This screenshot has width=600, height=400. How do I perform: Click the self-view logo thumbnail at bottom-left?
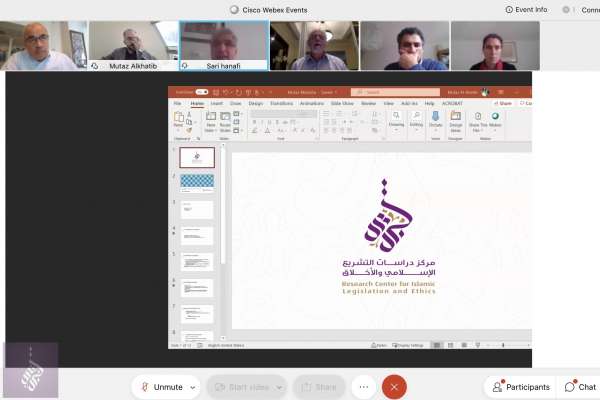coord(31,371)
